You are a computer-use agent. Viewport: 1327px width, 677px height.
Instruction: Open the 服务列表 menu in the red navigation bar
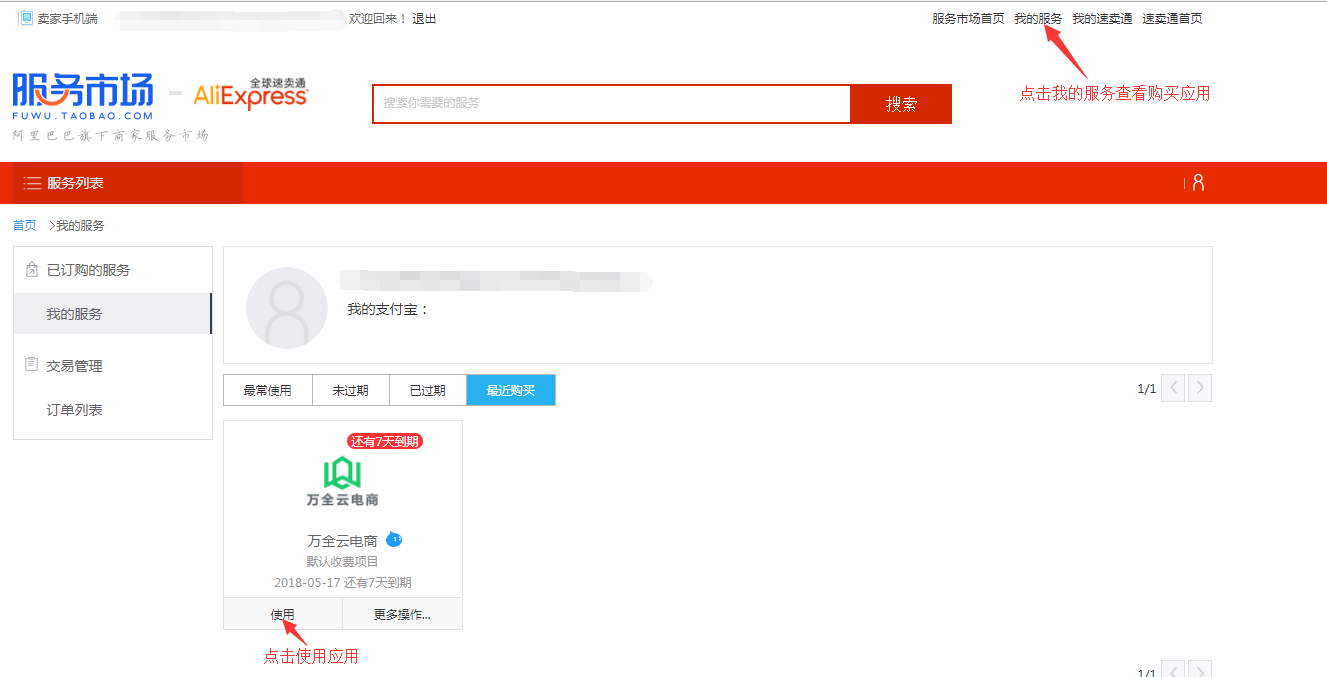coord(128,183)
